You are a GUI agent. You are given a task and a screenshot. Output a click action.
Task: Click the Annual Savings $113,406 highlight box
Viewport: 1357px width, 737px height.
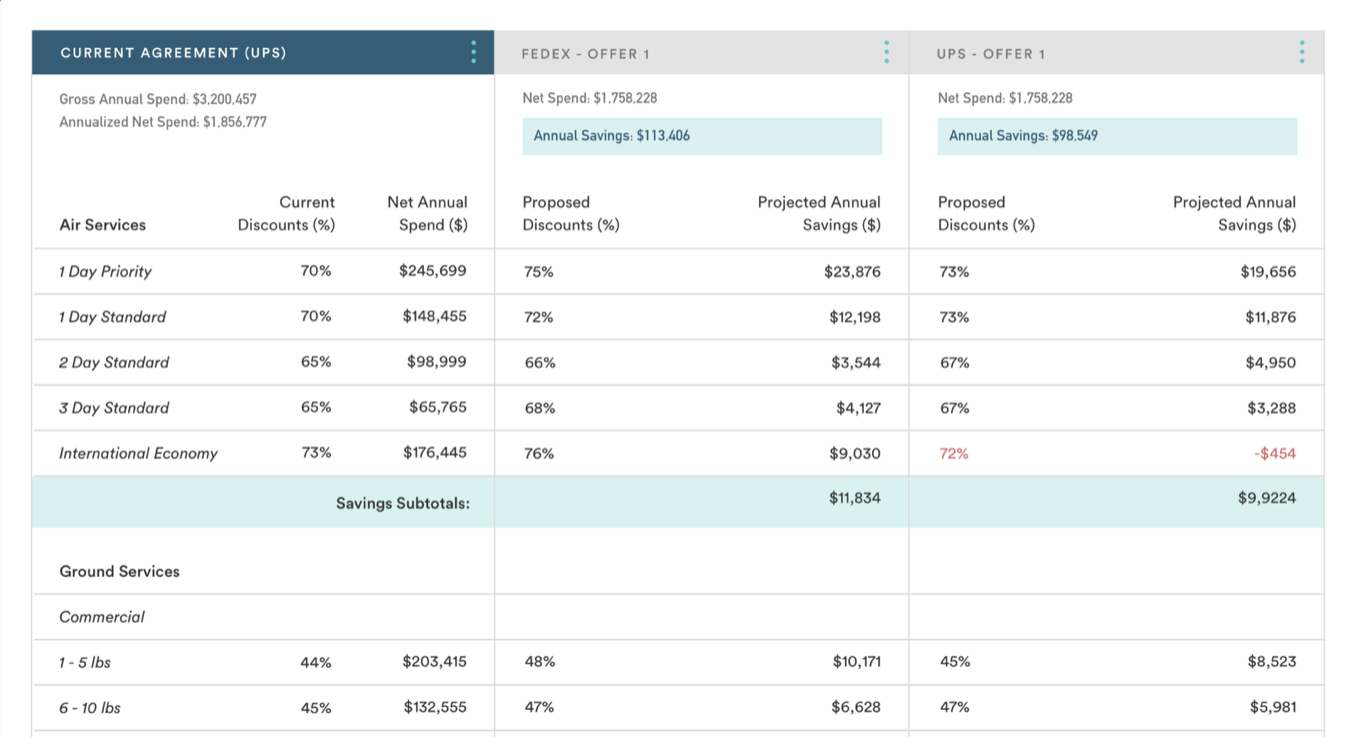click(x=702, y=135)
